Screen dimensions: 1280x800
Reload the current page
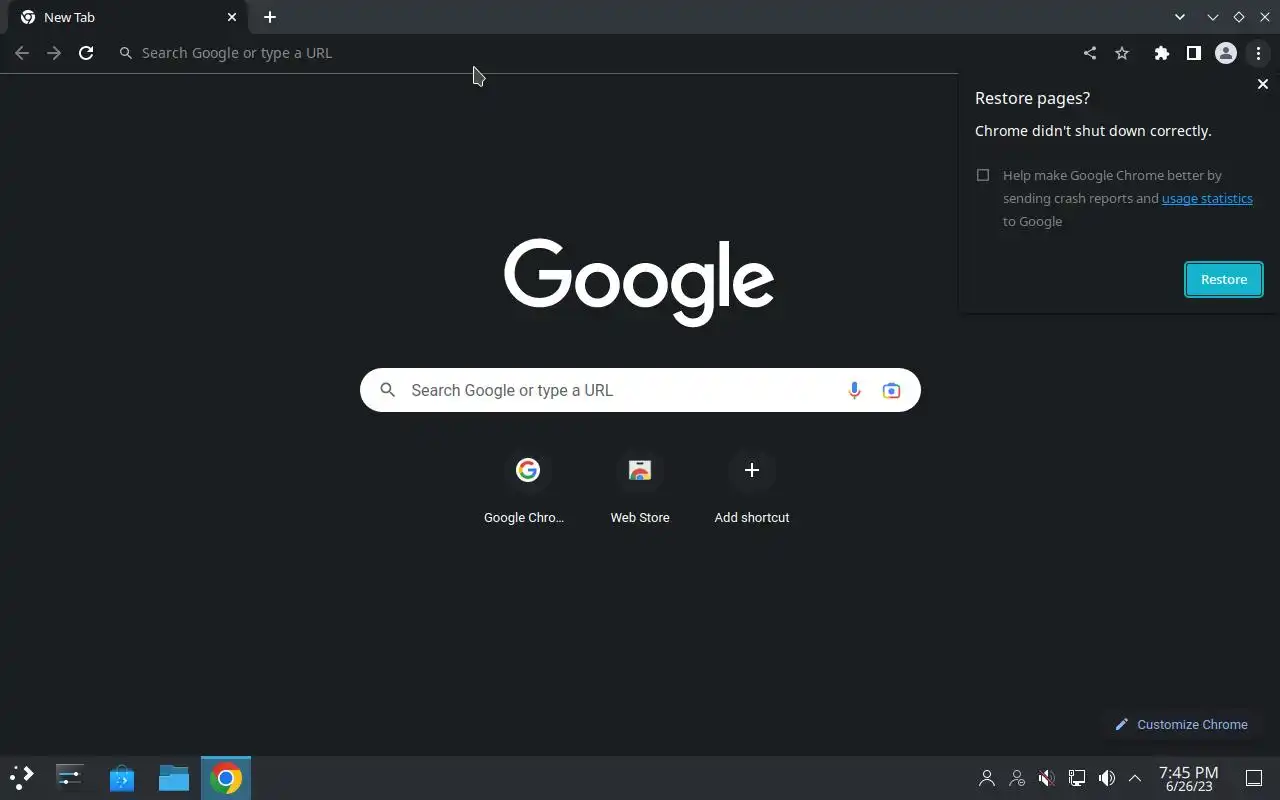tap(86, 53)
